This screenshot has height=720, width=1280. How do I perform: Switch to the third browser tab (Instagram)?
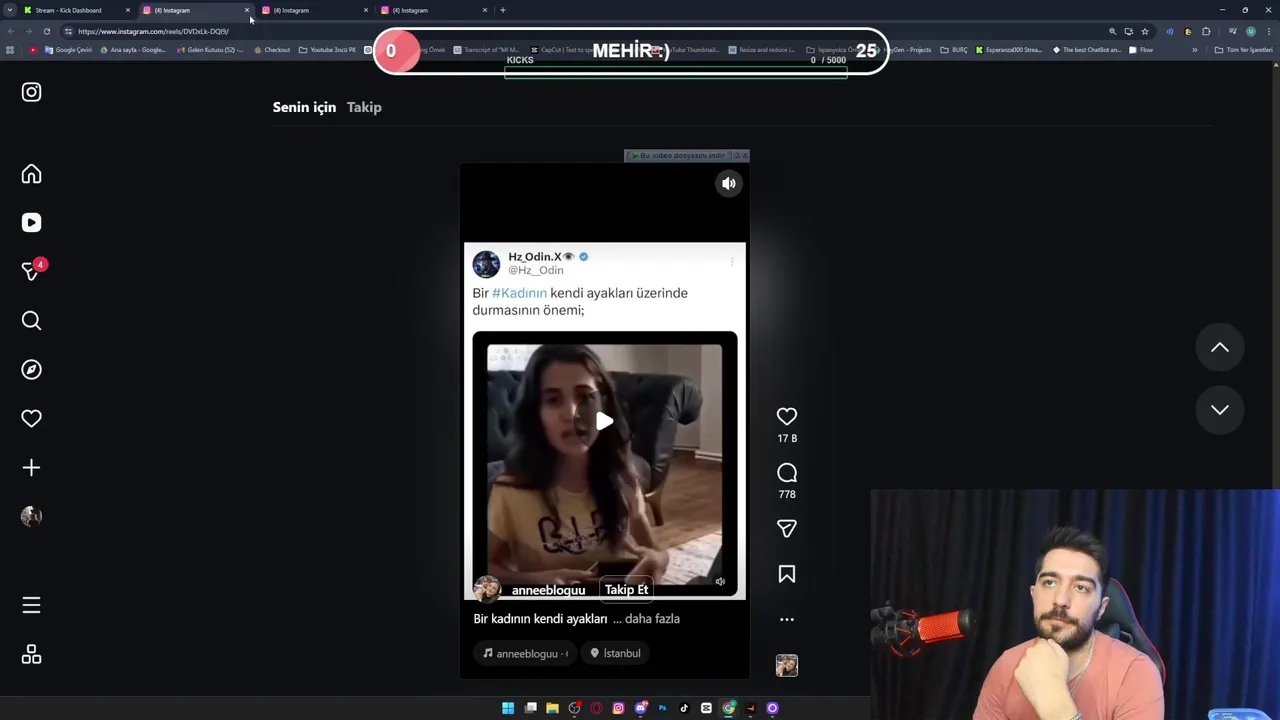313,10
